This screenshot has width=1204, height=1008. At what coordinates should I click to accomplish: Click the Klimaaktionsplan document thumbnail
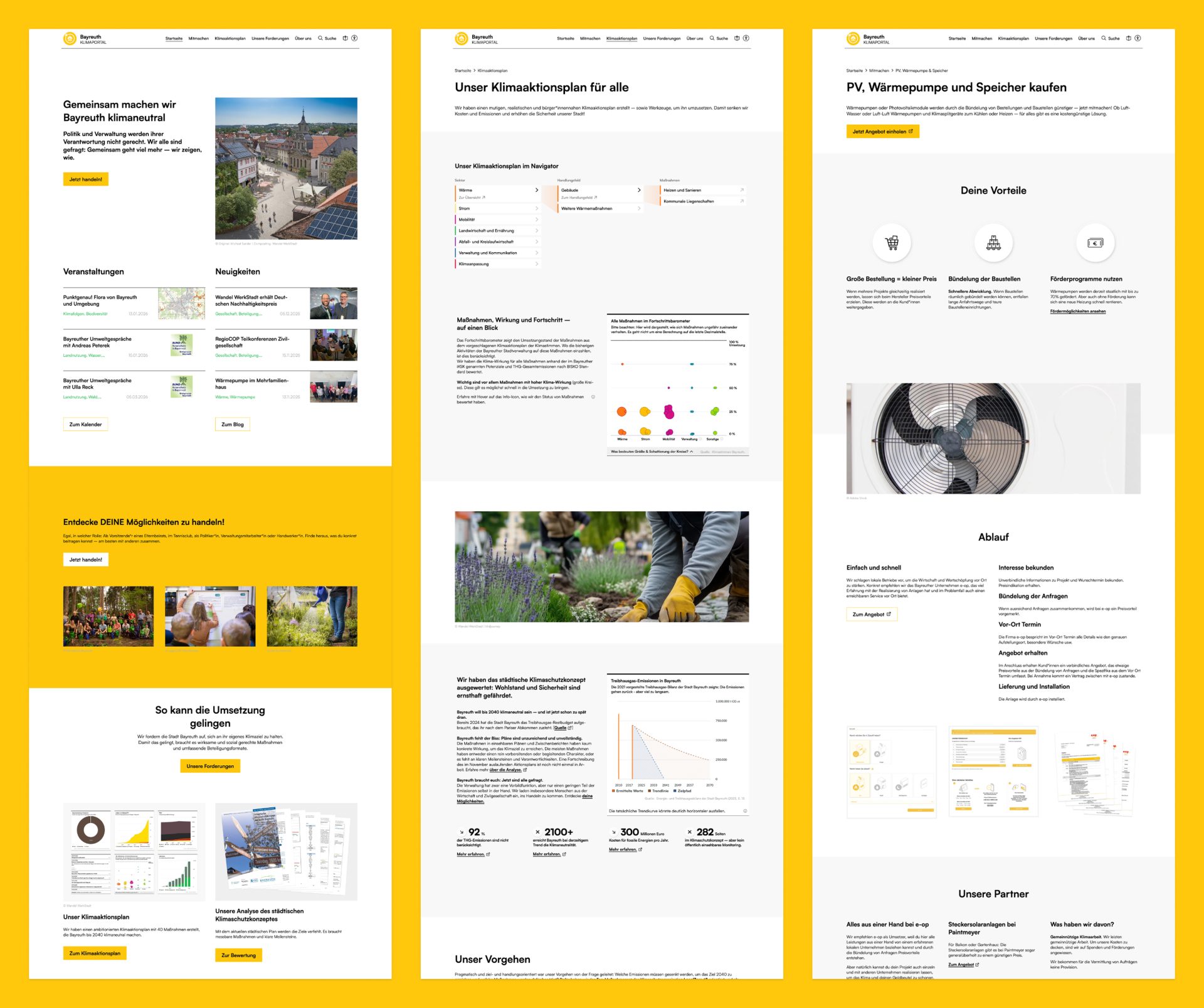click(132, 851)
